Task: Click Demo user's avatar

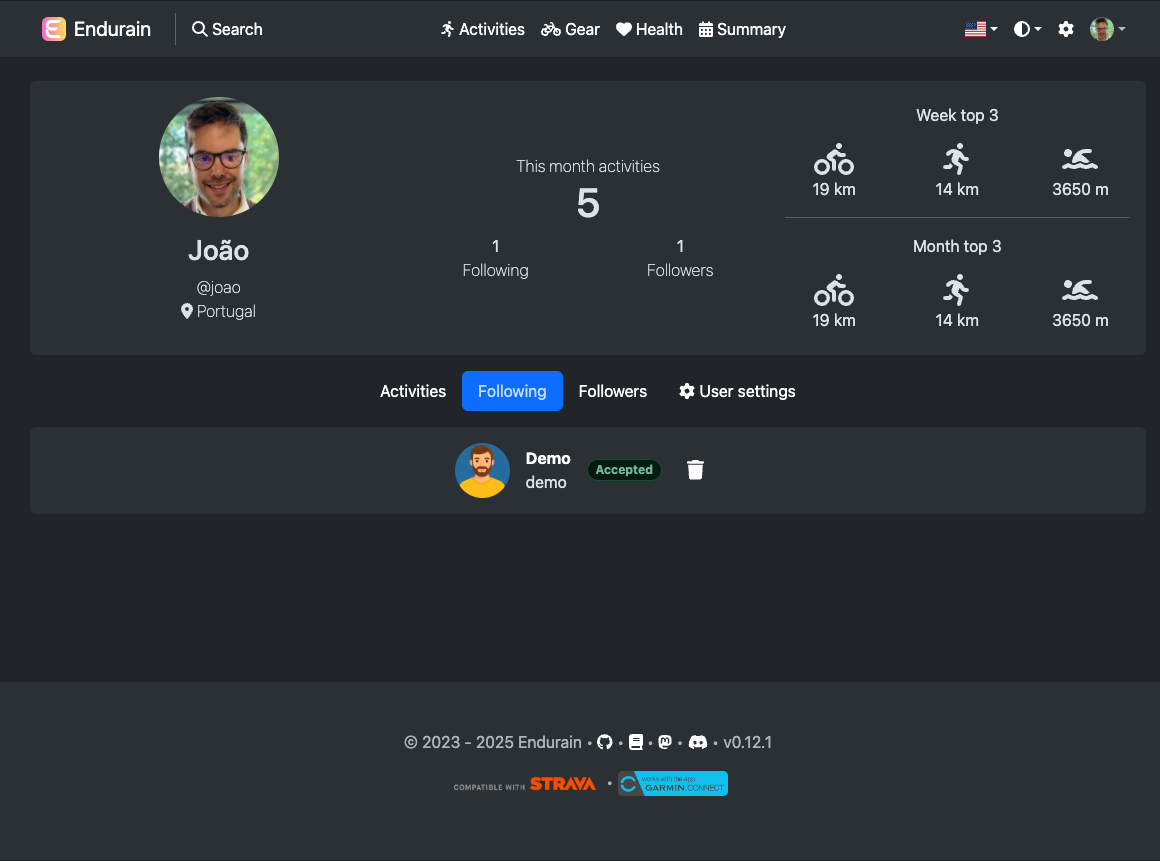Action: [x=482, y=470]
